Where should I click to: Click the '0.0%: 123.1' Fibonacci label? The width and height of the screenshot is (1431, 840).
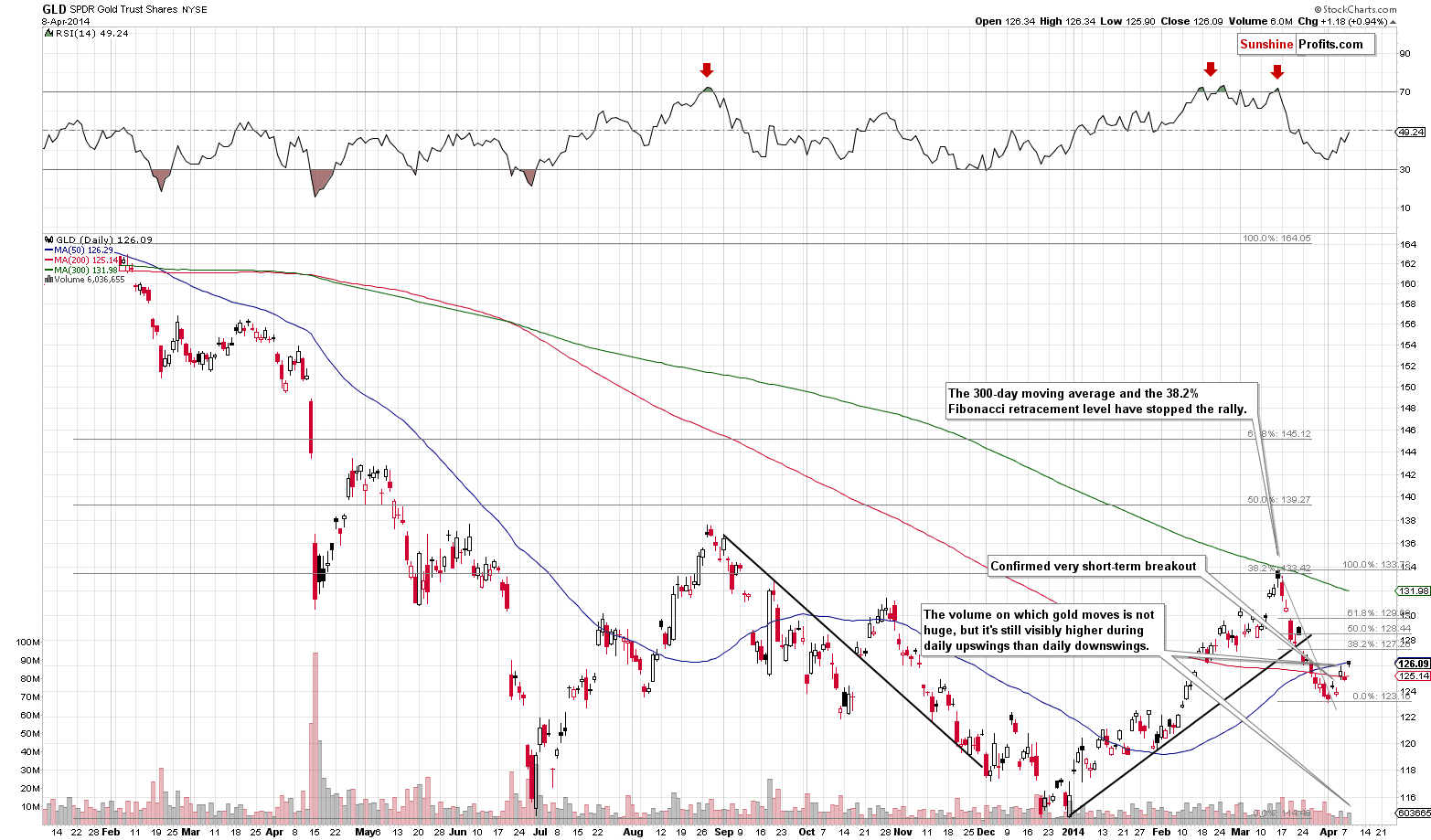[1383, 696]
